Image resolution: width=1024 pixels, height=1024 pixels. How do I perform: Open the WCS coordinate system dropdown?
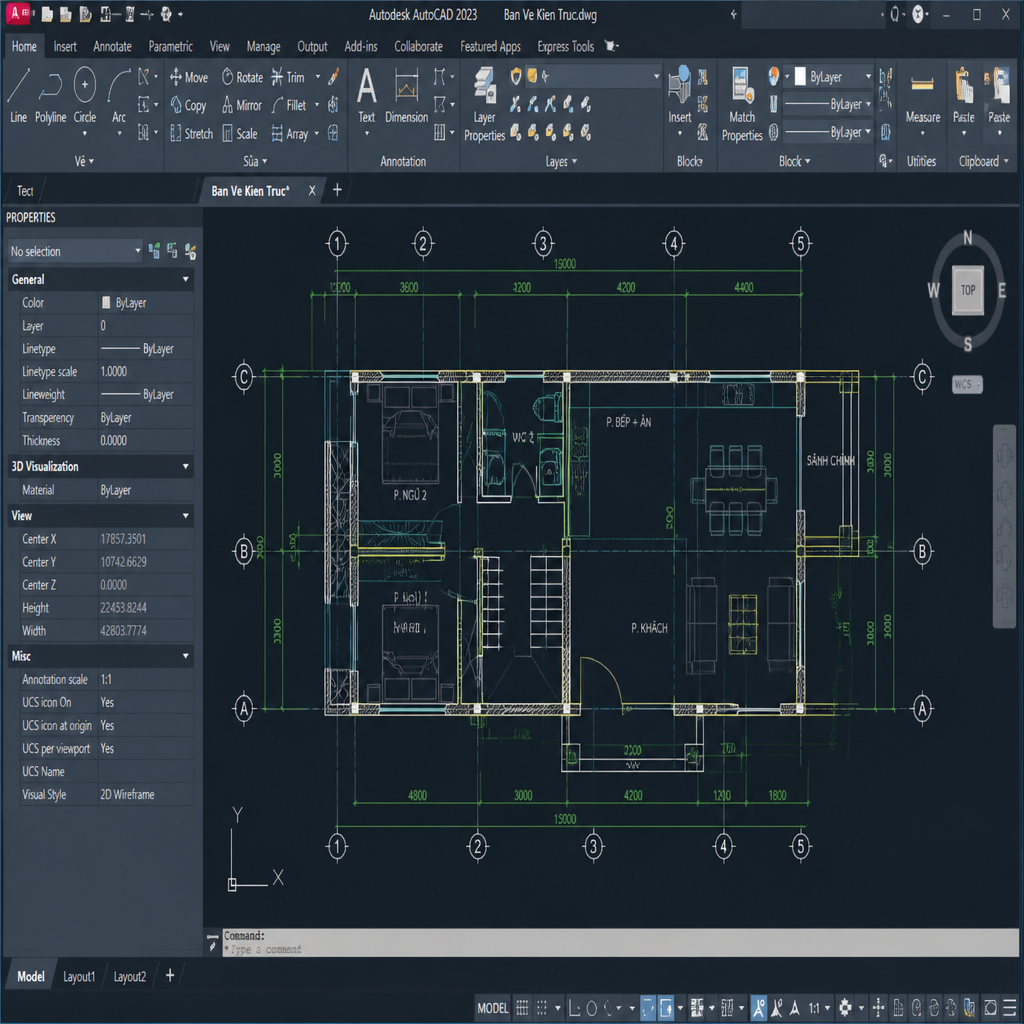tap(967, 384)
